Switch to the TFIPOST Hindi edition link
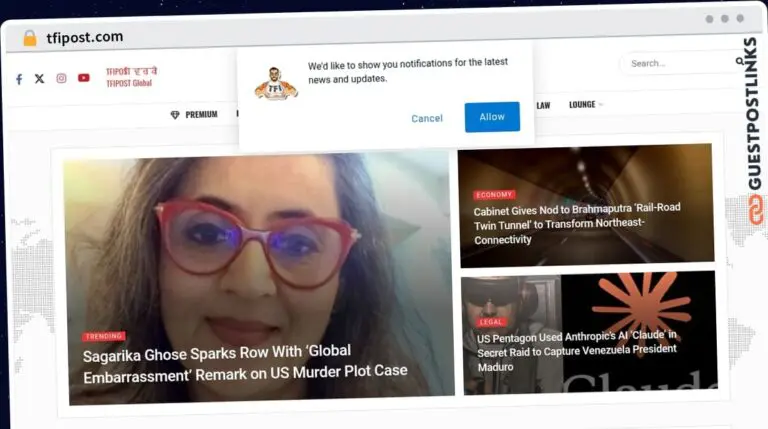 pos(131,71)
